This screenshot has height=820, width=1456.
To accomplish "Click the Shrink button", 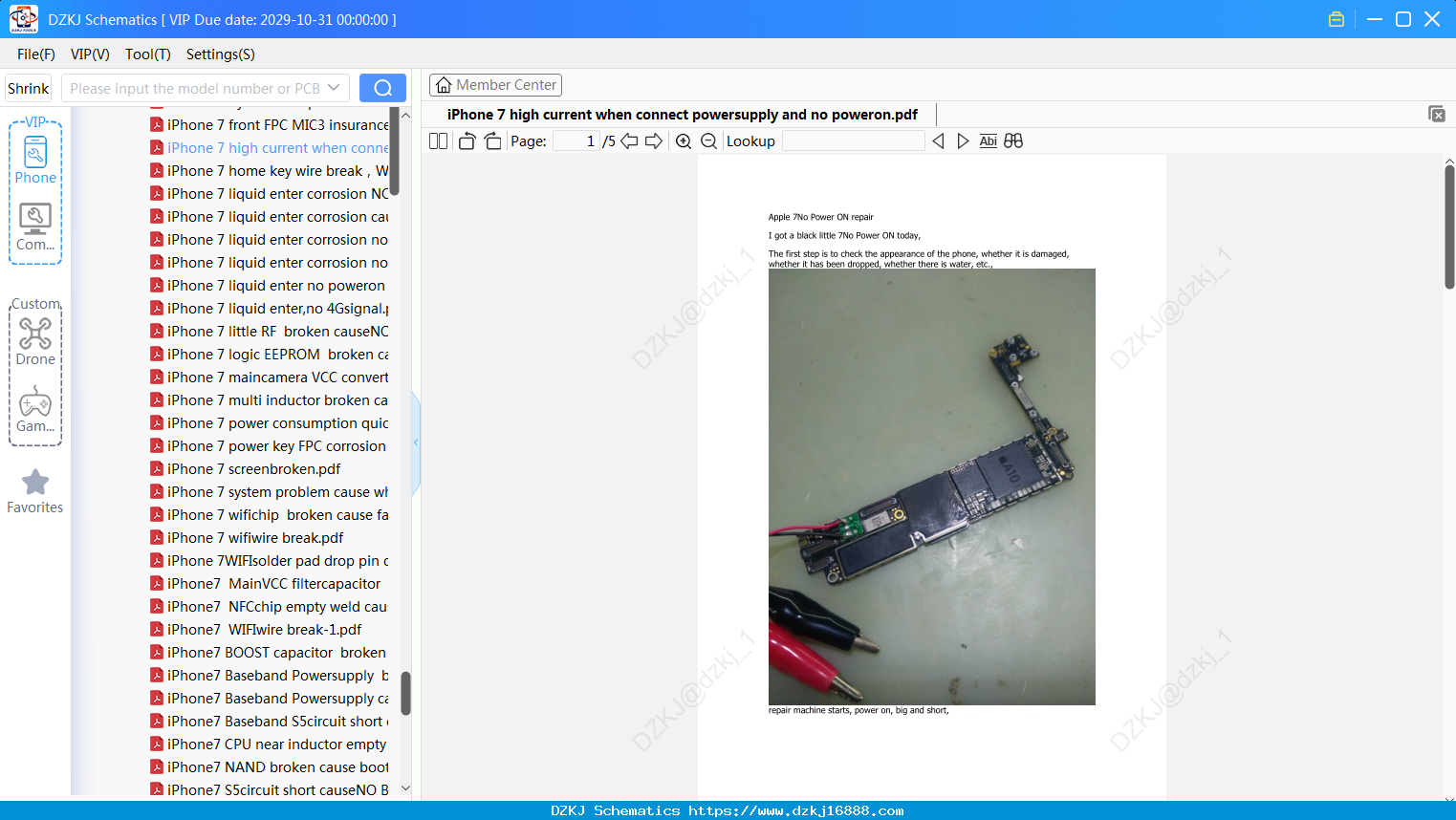I will pyautogui.click(x=29, y=88).
